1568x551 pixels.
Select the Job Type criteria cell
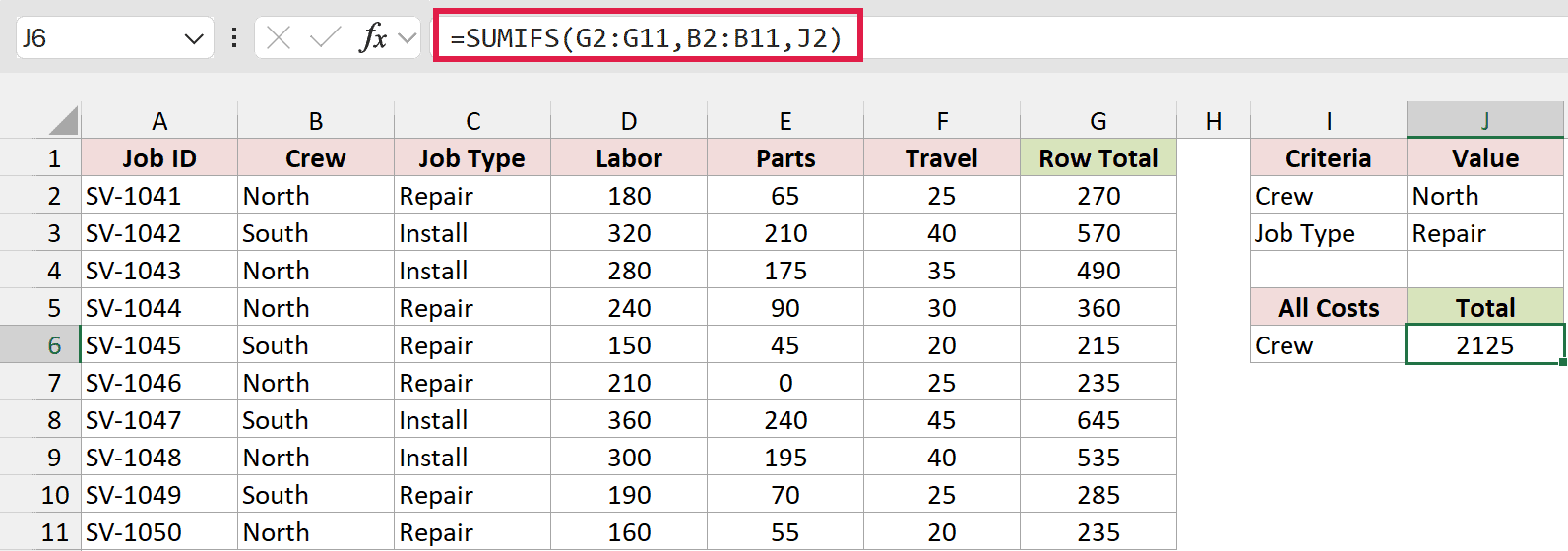pos(1329,233)
